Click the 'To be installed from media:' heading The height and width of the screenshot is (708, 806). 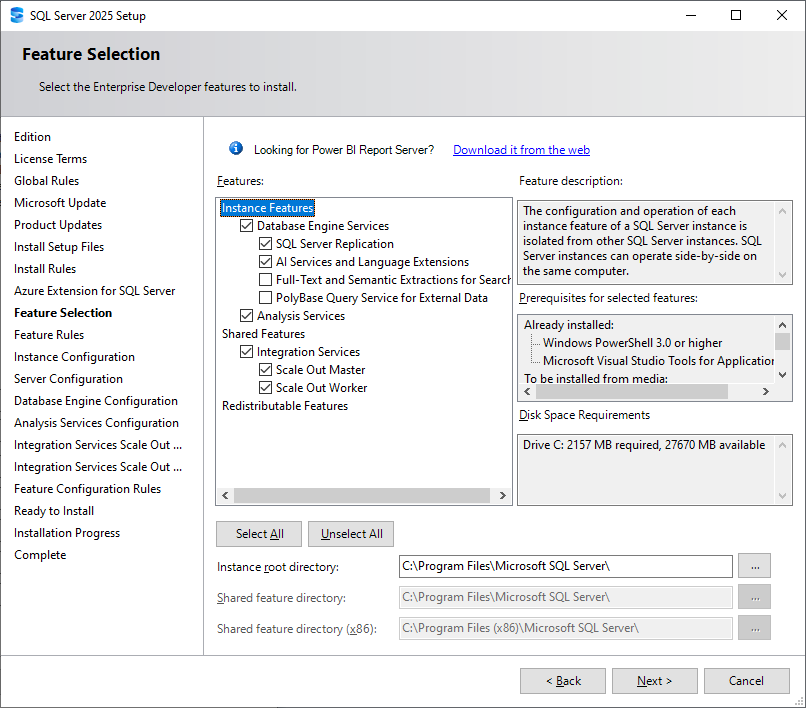[596, 378]
